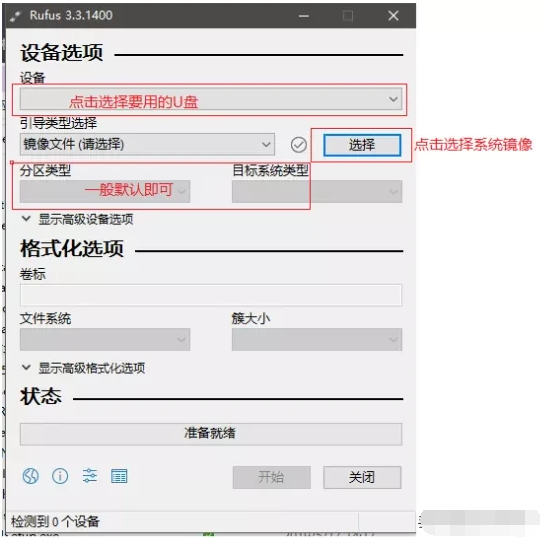
Task: Open the 簇大小 cluster size dropdown
Action: tap(317, 340)
